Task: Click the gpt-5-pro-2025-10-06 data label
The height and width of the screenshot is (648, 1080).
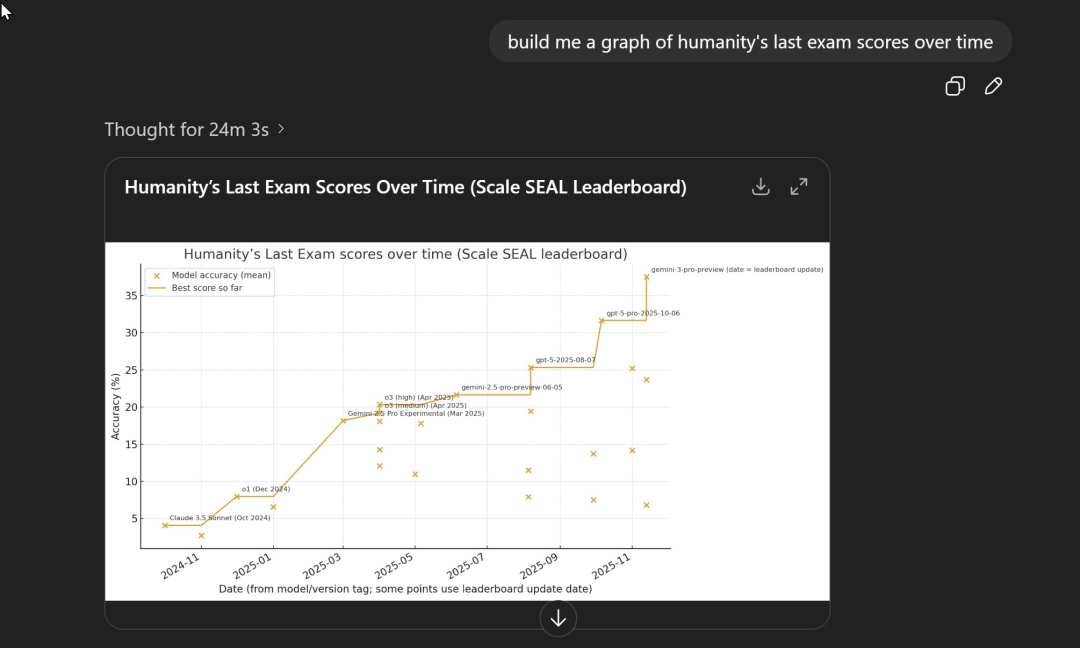Action: (643, 313)
